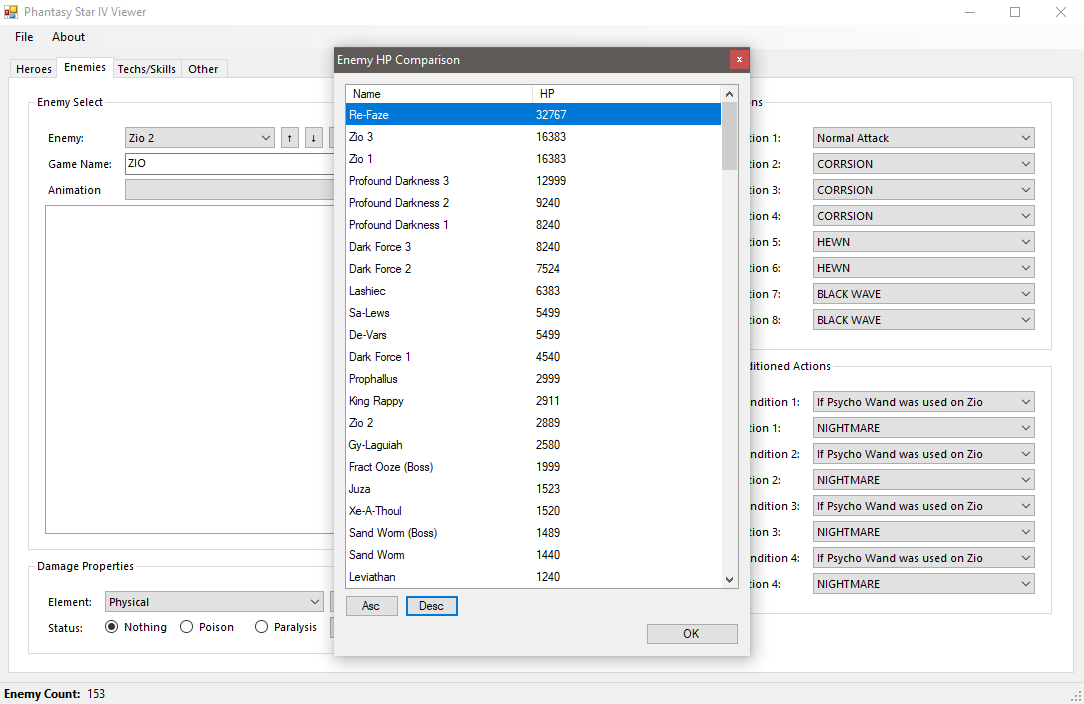The width and height of the screenshot is (1084, 704).
Task: Open the Action 2 CORRSION dropdown
Action: (x=924, y=164)
